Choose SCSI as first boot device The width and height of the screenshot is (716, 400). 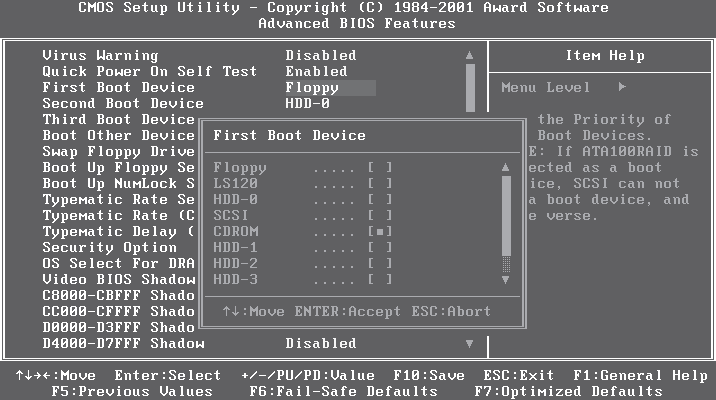click(379, 215)
